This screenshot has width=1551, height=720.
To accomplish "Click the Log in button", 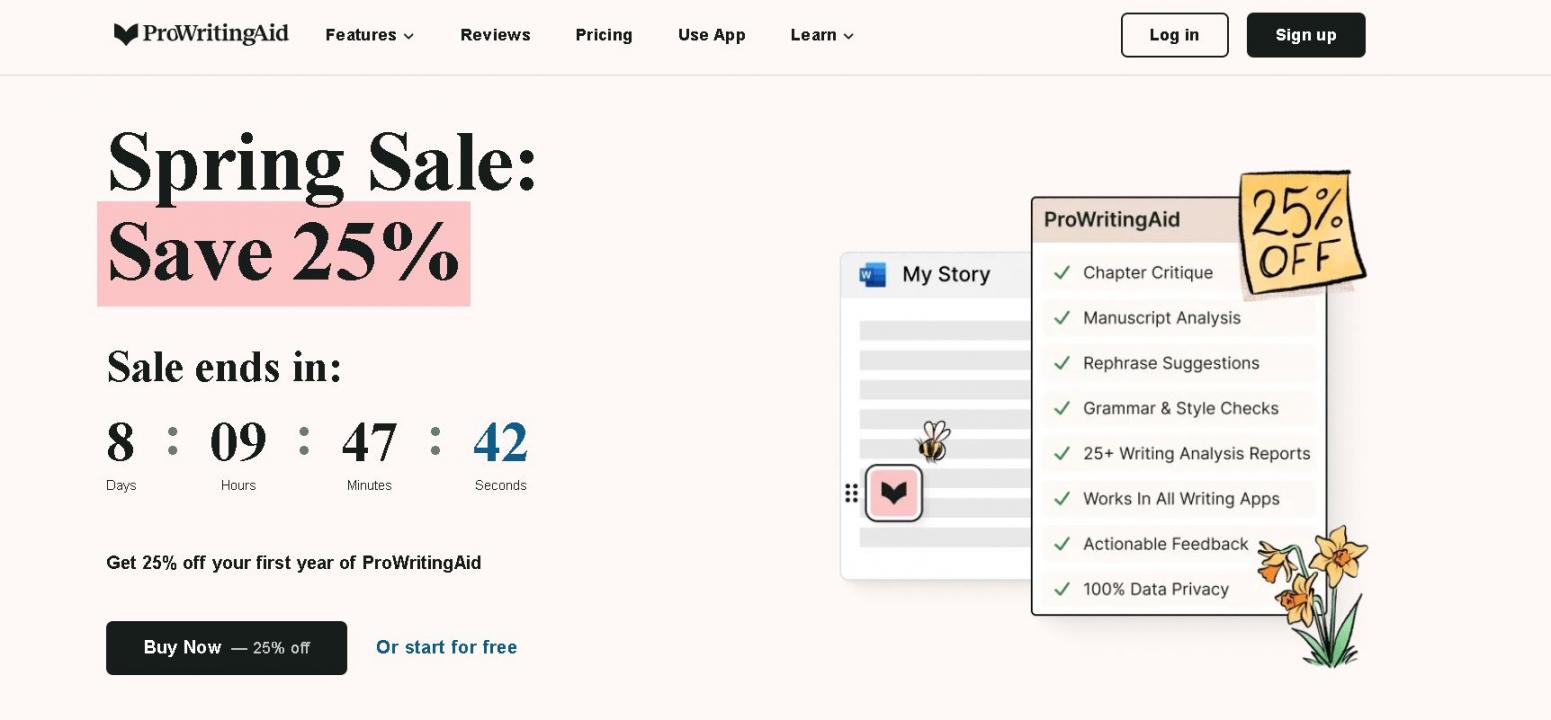I will point(1174,35).
